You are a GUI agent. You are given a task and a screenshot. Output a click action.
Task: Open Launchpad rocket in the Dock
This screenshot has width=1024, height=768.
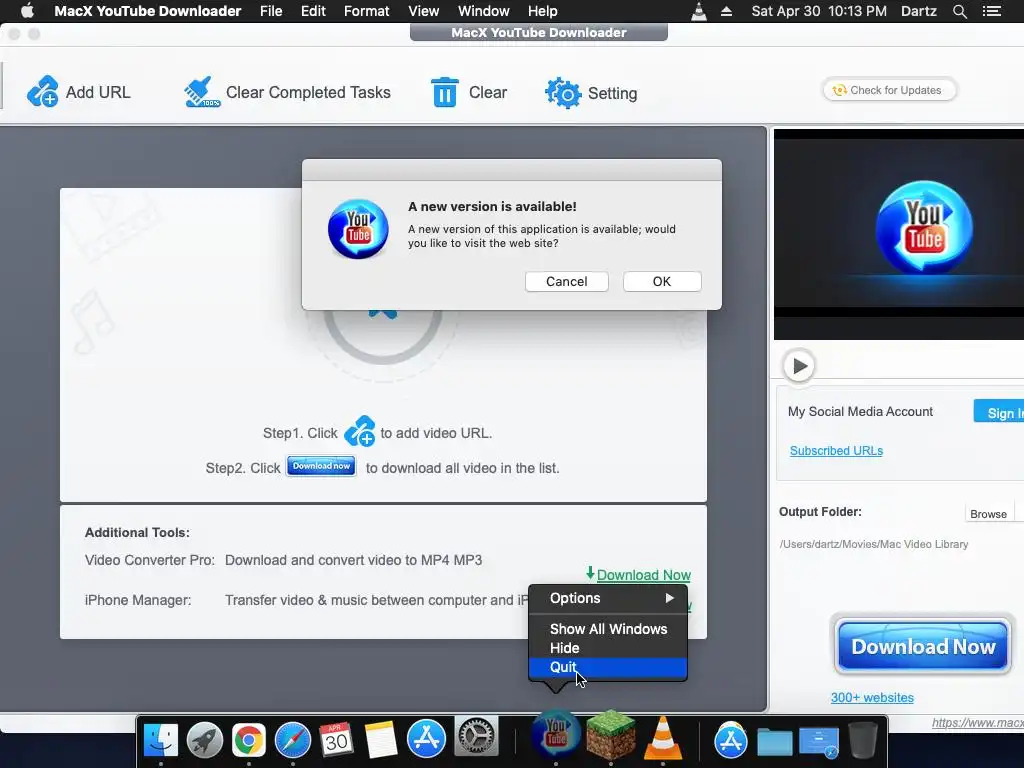(x=205, y=740)
